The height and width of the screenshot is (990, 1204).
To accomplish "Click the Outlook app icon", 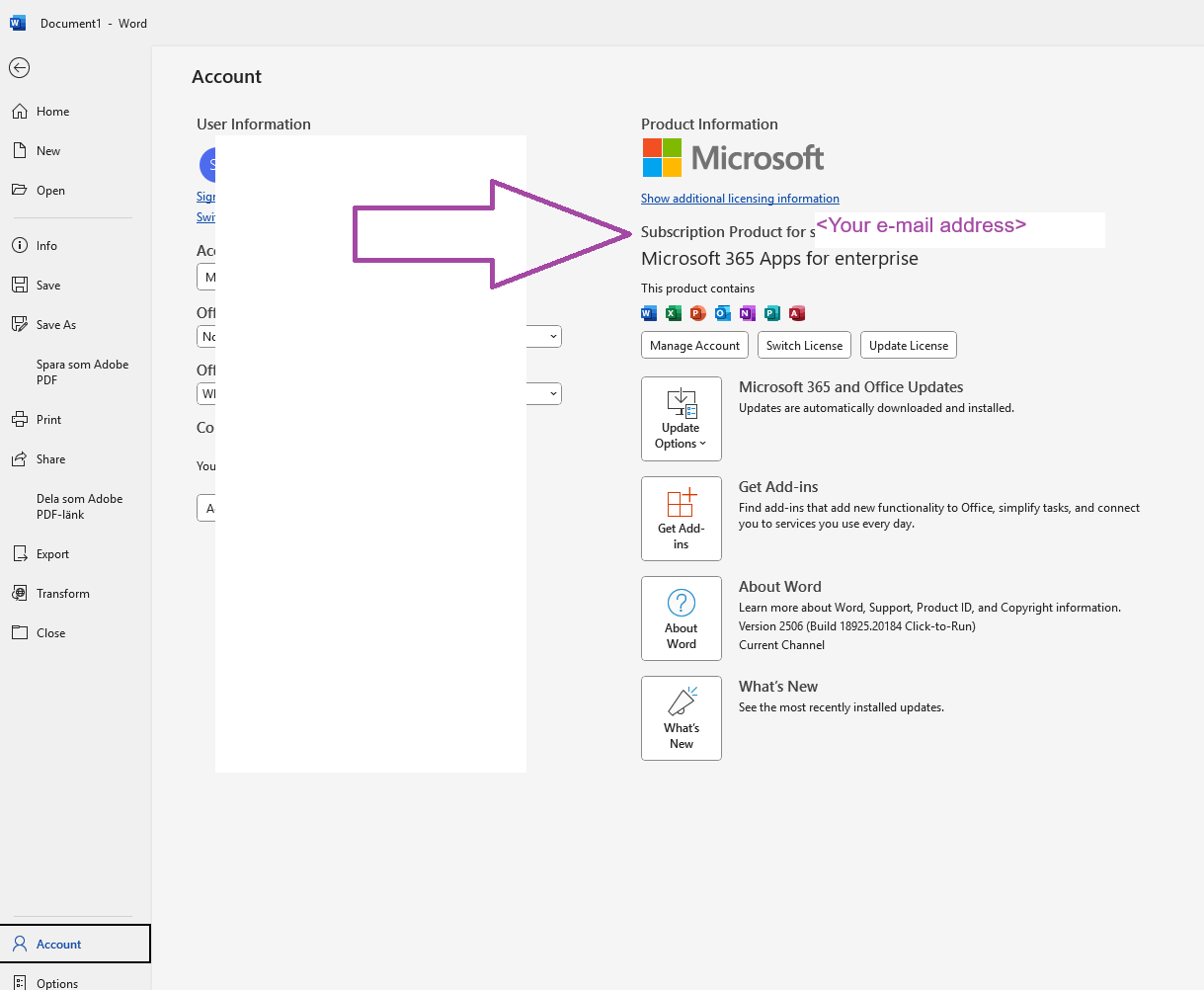I will point(723,313).
